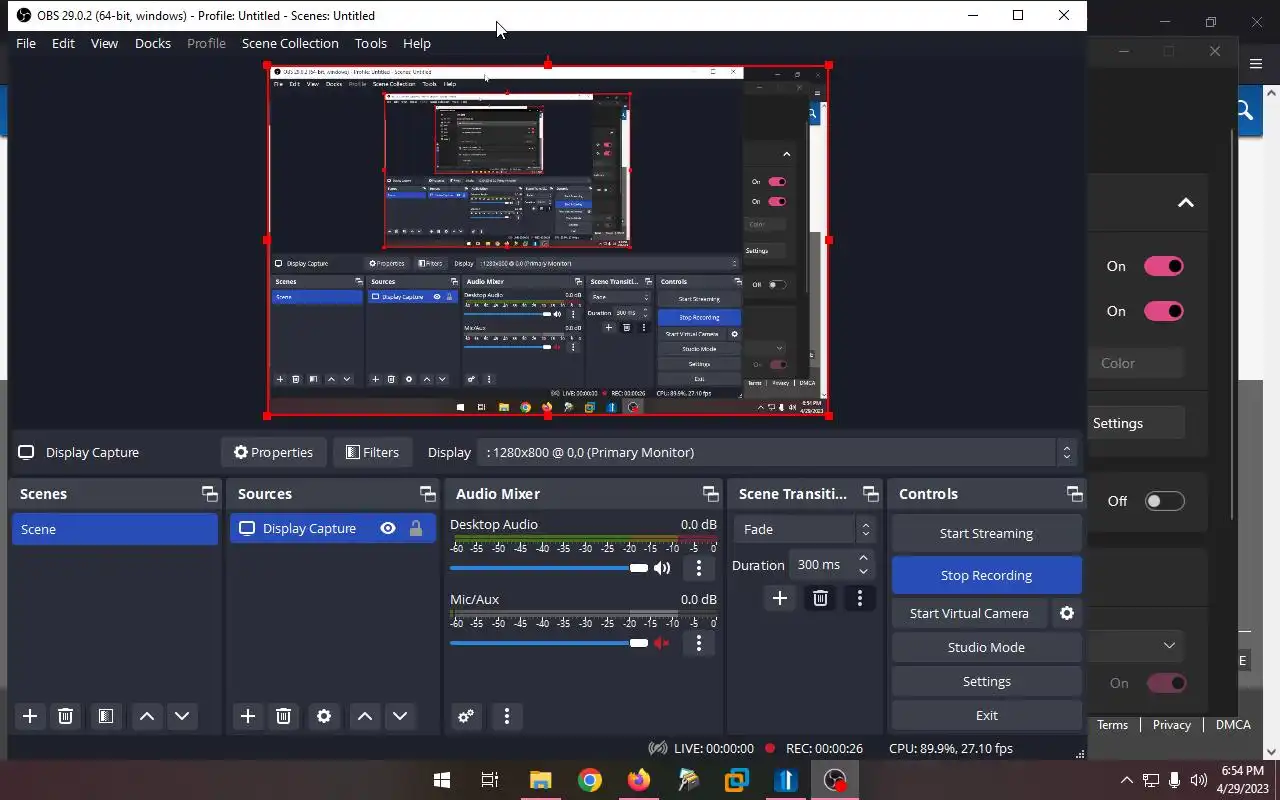Open the virtual camera settings gear
This screenshot has width=1280, height=800.
pyautogui.click(x=1067, y=613)
